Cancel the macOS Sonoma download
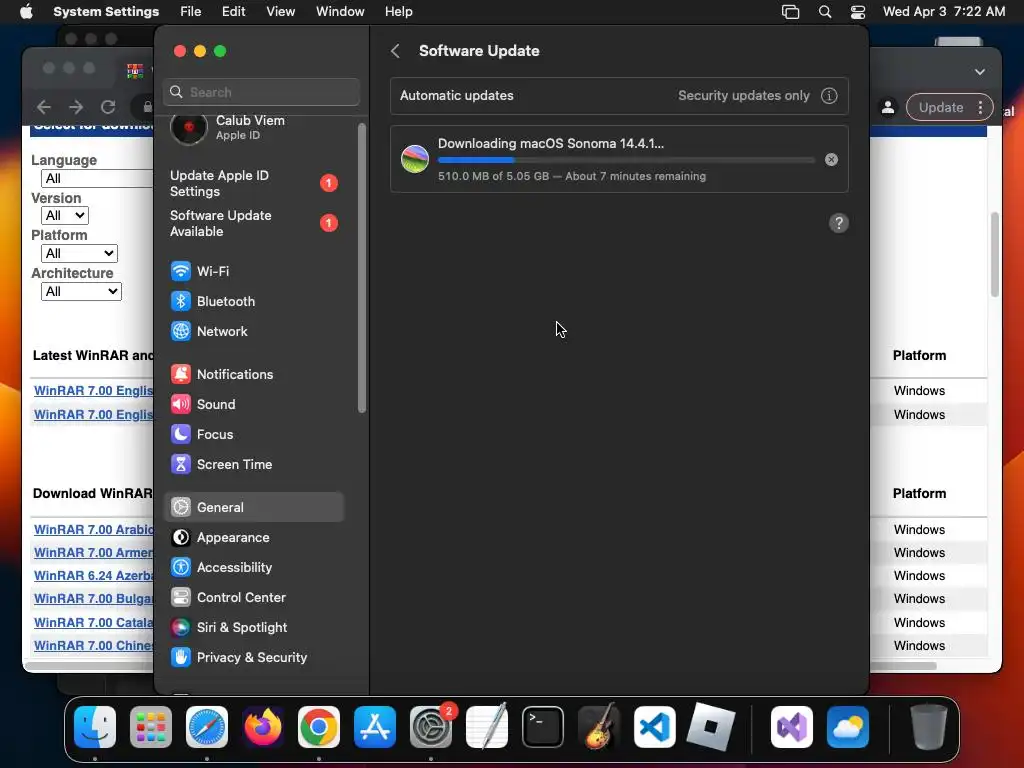 coord(831,159)
